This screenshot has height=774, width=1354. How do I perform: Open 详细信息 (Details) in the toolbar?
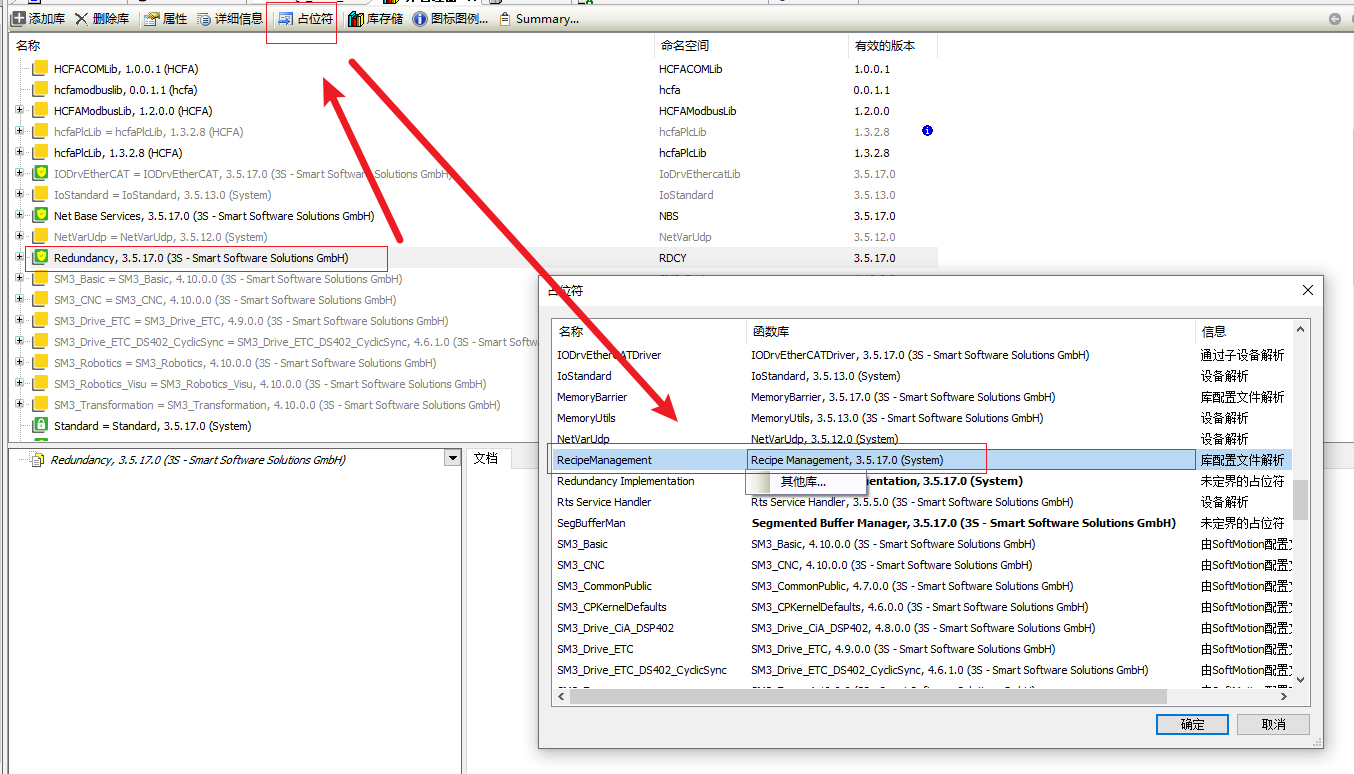tap(204, 19)
